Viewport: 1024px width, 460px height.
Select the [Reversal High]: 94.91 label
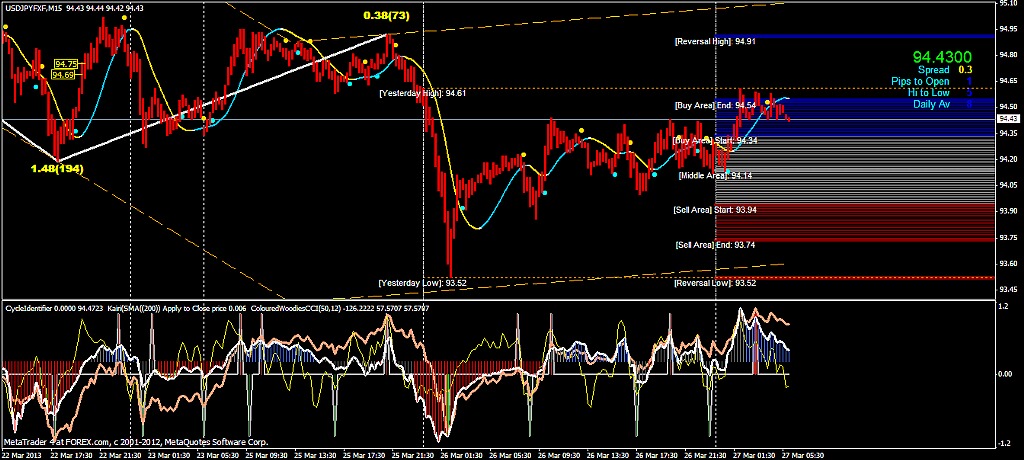pyautogui.click(x=715, y=41)
